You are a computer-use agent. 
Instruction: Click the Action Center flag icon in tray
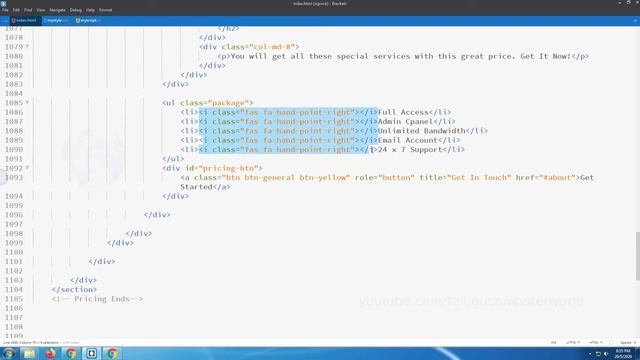click(598, 354)
